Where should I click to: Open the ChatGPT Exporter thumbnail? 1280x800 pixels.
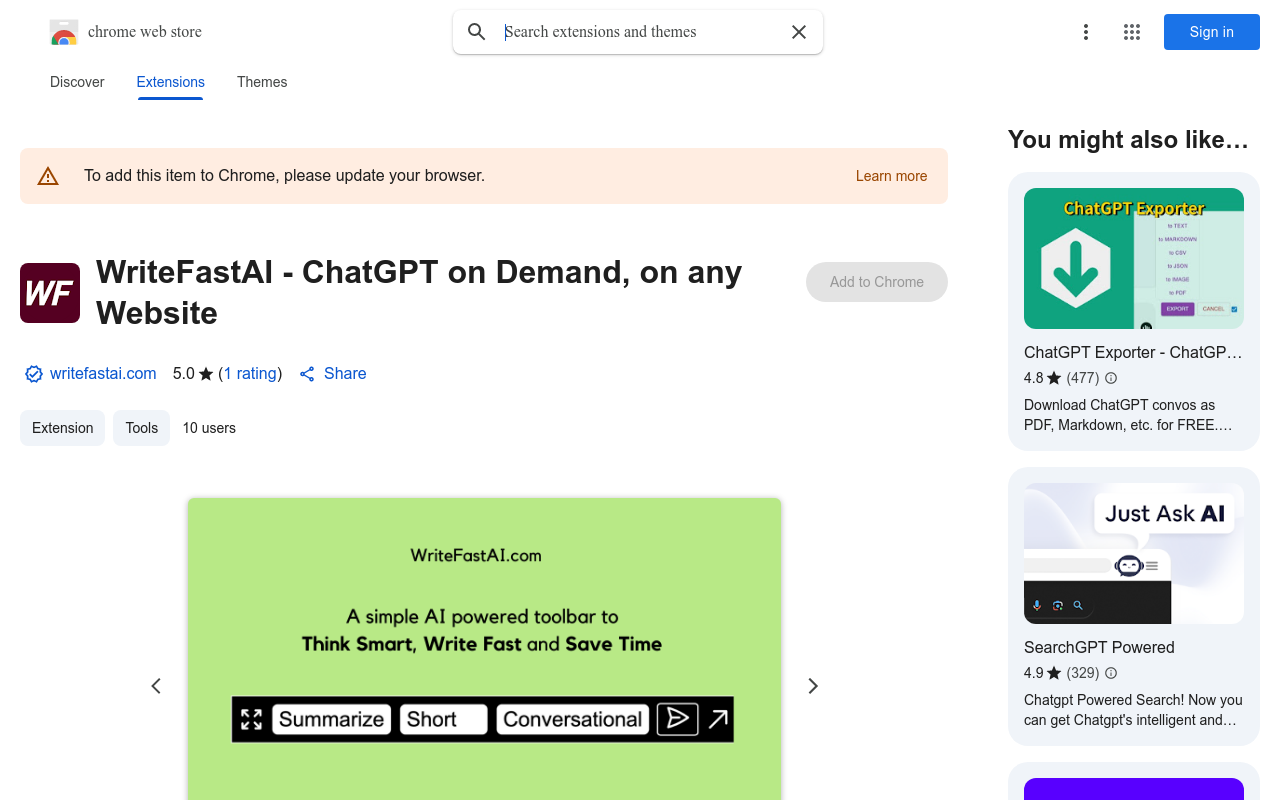click(1134, 258)
